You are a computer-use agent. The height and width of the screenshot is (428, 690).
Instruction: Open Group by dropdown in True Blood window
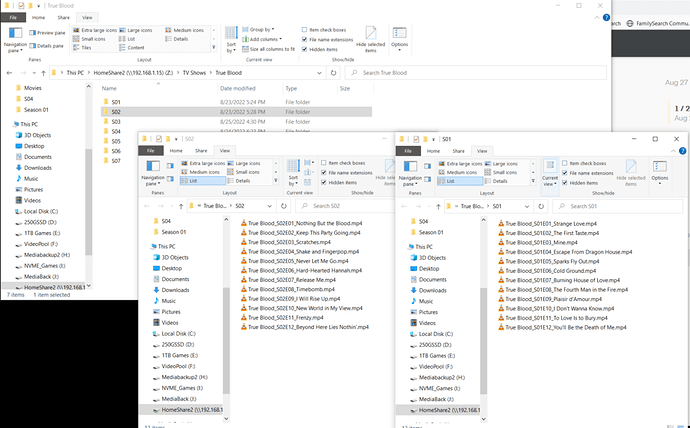258,29
